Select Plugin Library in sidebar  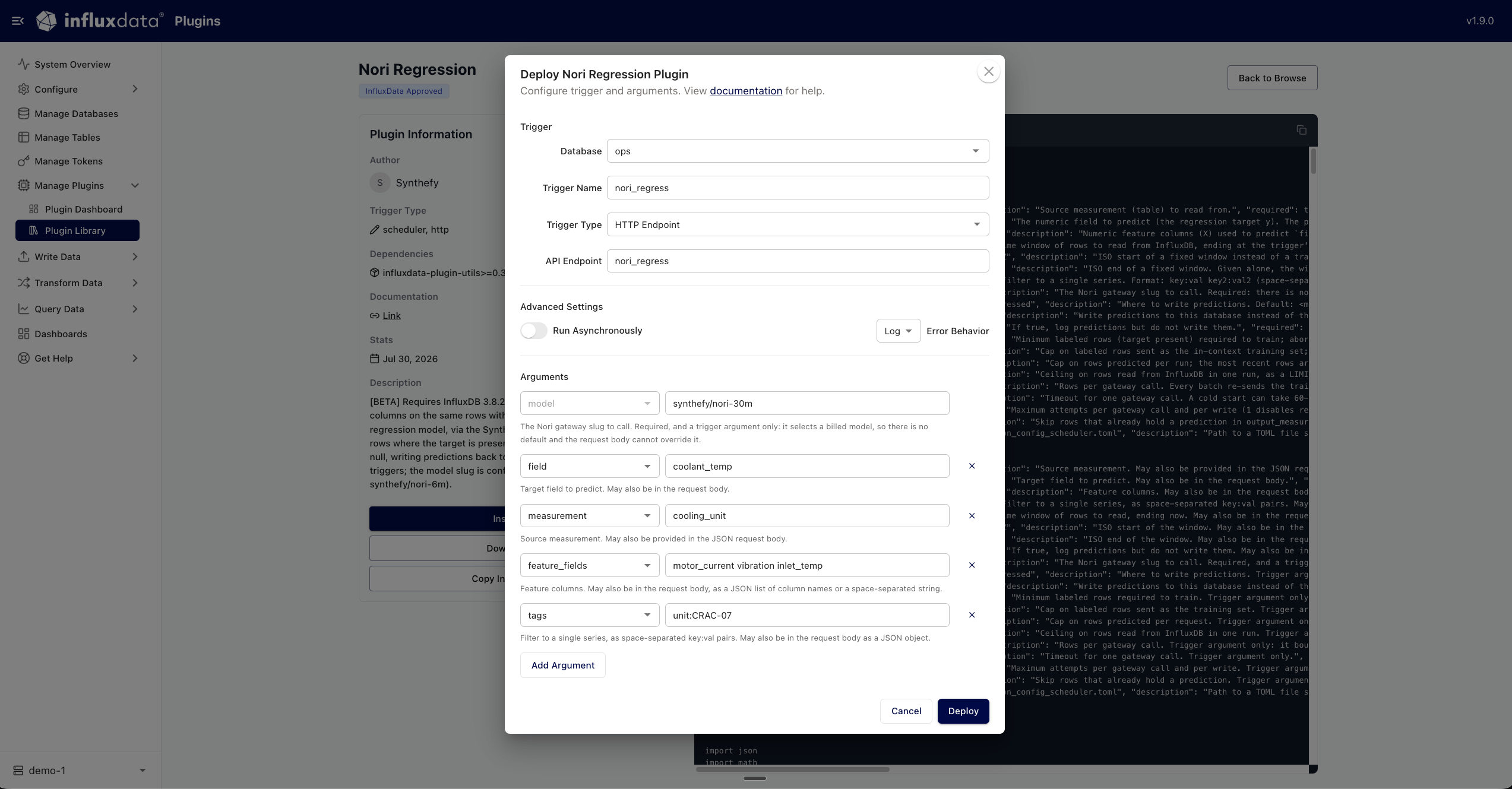point(77,230)
